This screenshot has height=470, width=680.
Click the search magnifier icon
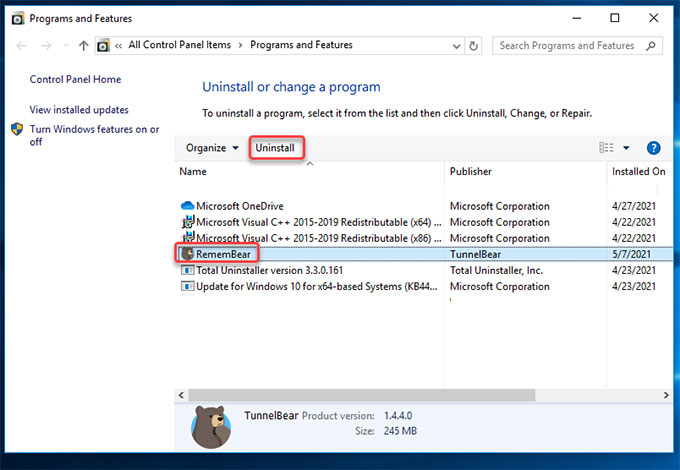click(651, 46)
